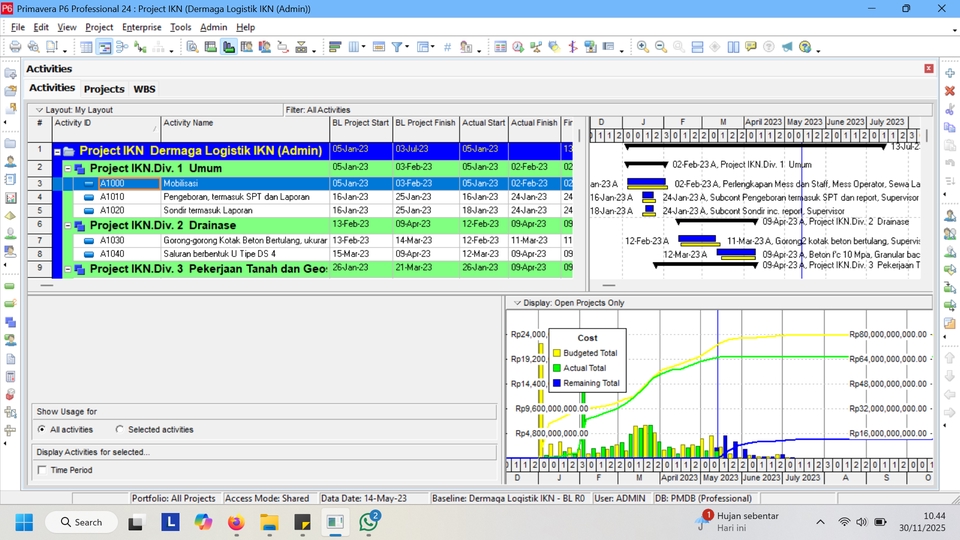Click the Data Date 14-May-23 status entry
960x540 pixels.
tap(364, 498)
